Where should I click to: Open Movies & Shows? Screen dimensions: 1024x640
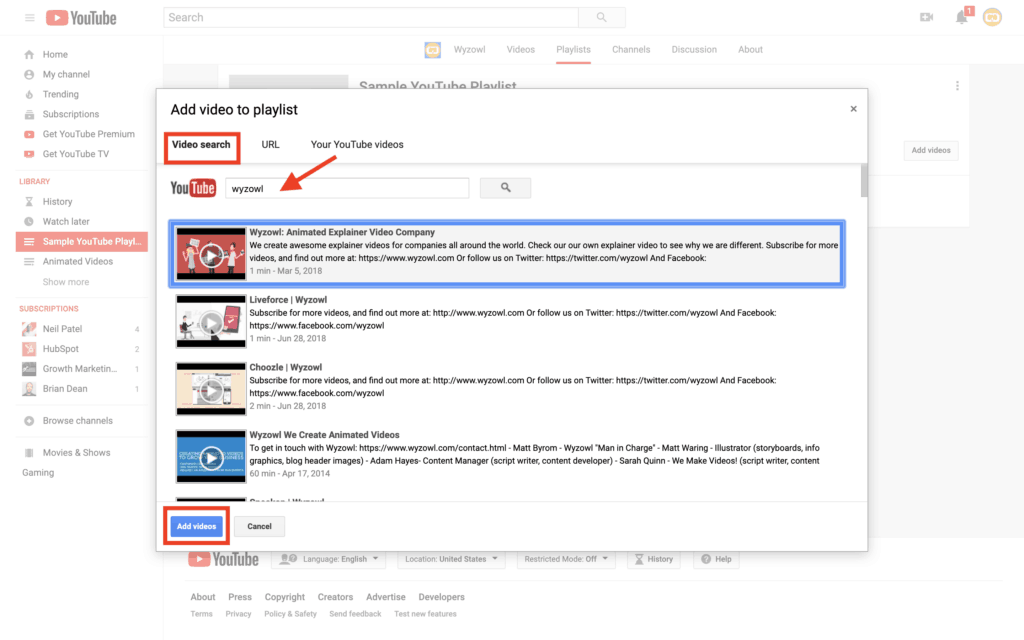tap(76, 453)
